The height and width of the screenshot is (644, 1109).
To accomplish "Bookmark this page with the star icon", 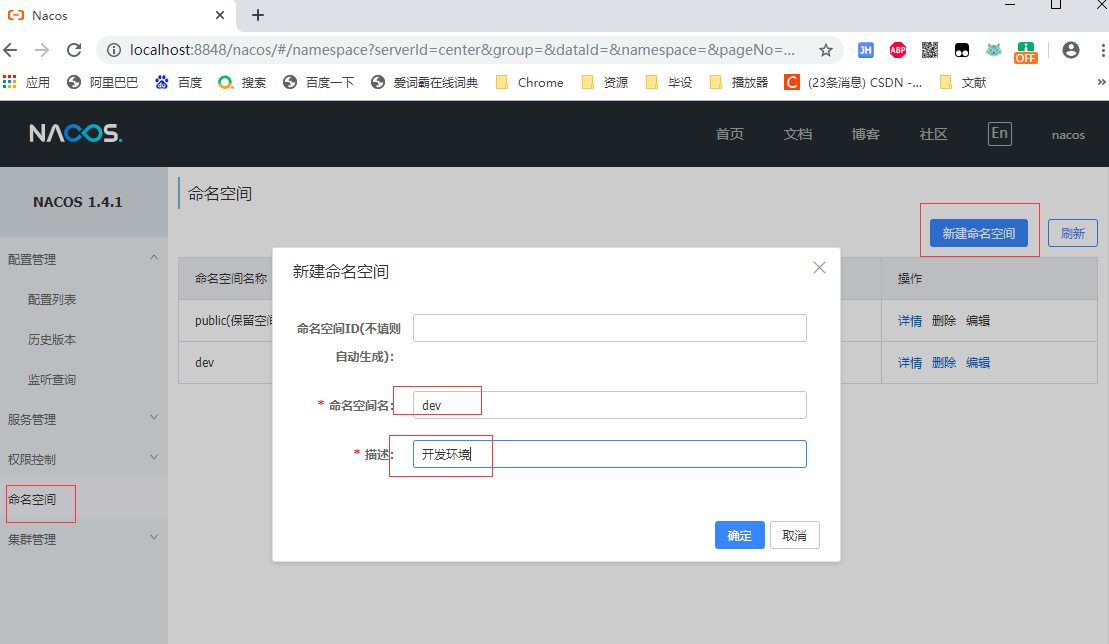I will [825, 50].
